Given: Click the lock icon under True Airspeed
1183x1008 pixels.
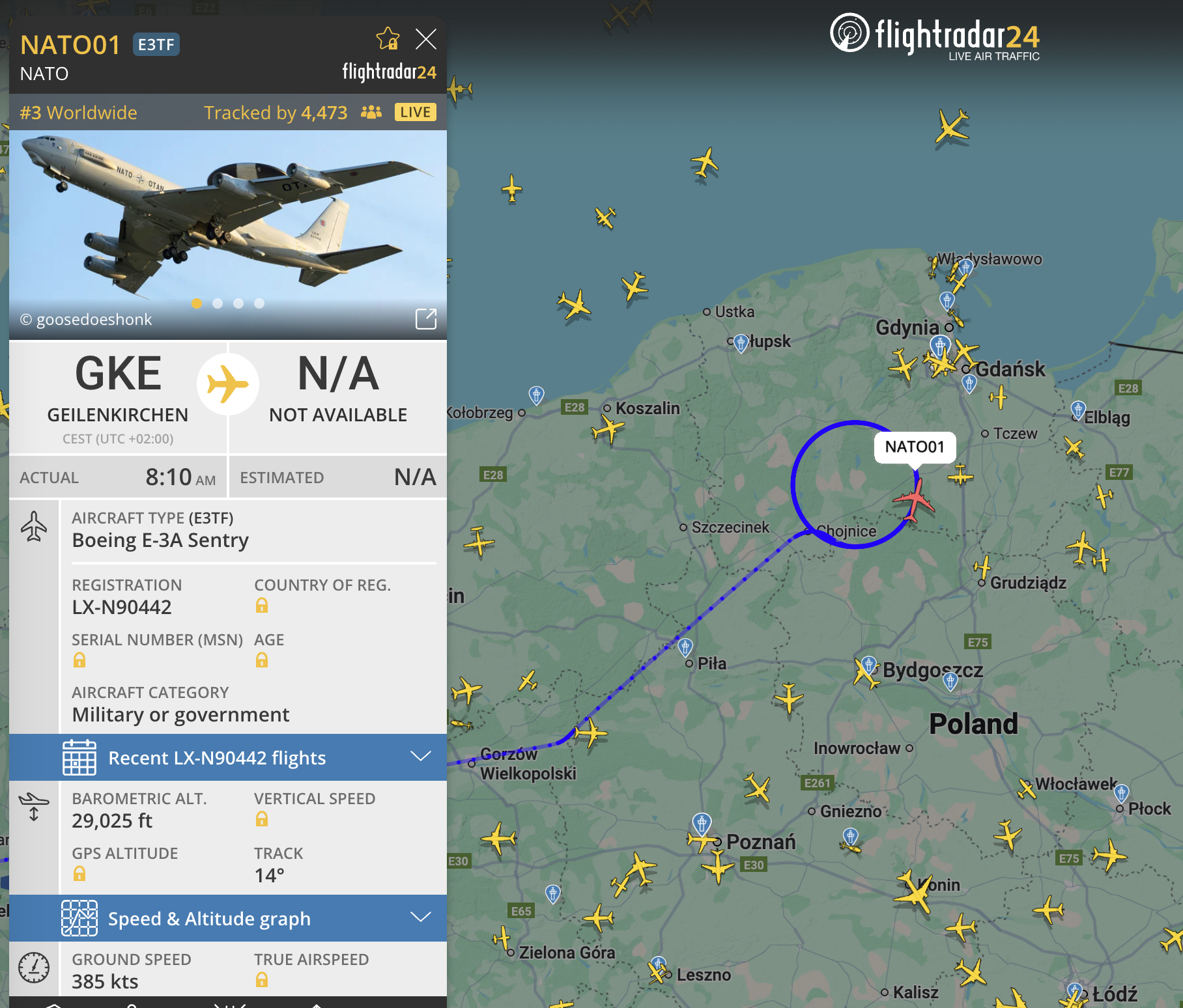Looking at the screenshot, I should (262, 979).
